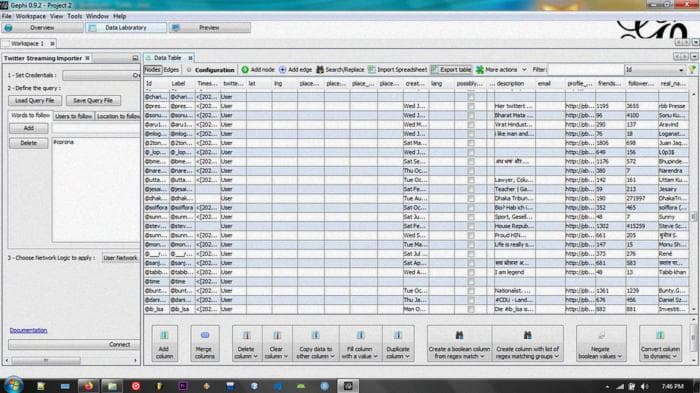Open the Help menu
Image resolution: width=700 pixels, height=393 pixels.
[119, 16]
